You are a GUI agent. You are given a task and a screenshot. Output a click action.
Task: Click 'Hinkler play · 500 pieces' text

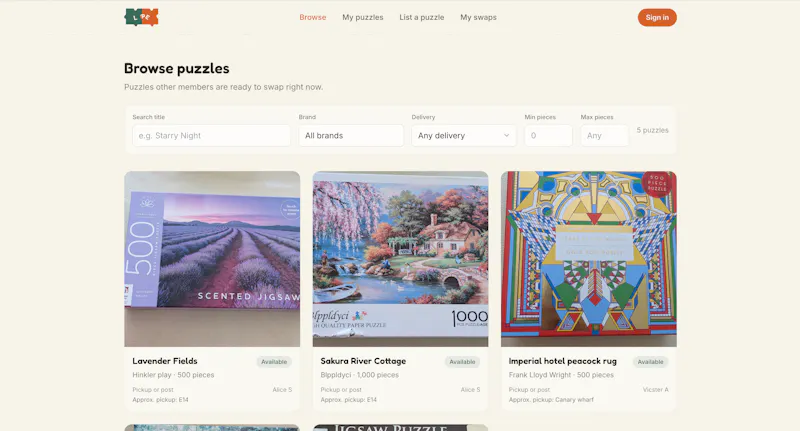click(173, 375)
